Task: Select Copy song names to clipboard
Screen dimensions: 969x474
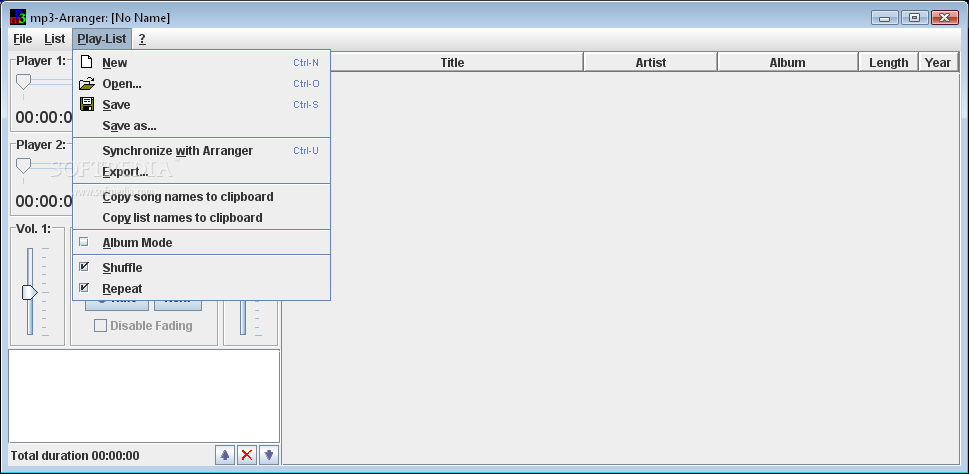Action: point(201,197)
